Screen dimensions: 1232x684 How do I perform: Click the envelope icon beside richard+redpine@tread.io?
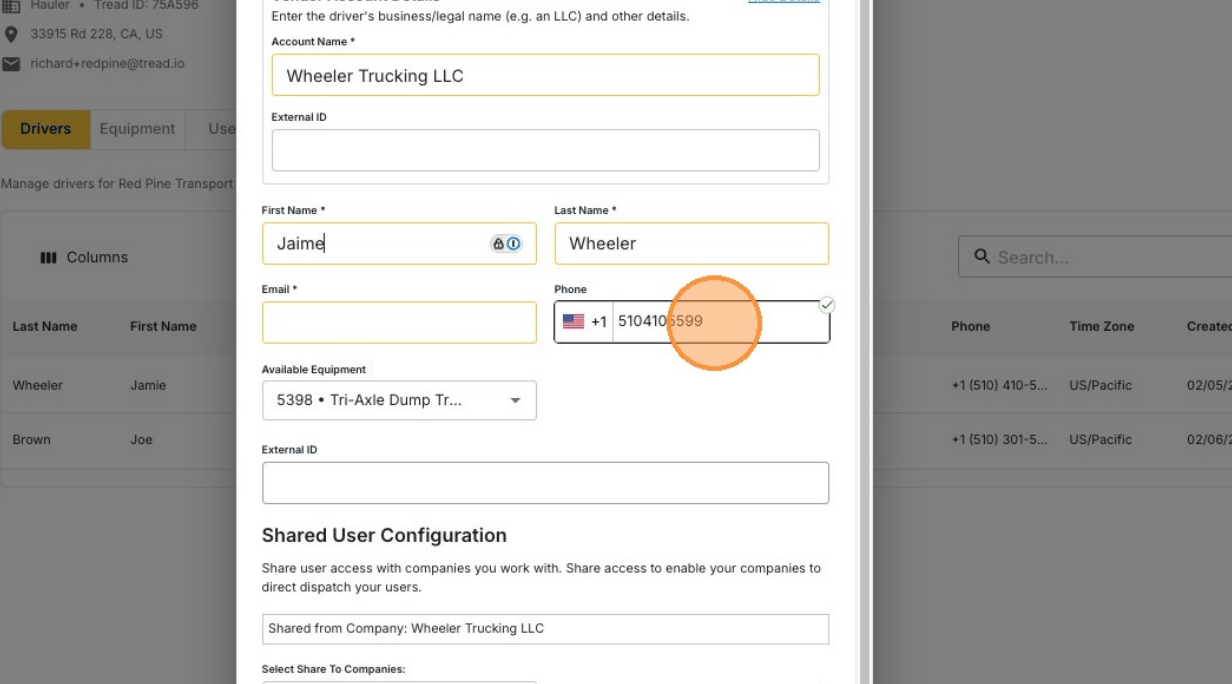click(x=11, y=64)
